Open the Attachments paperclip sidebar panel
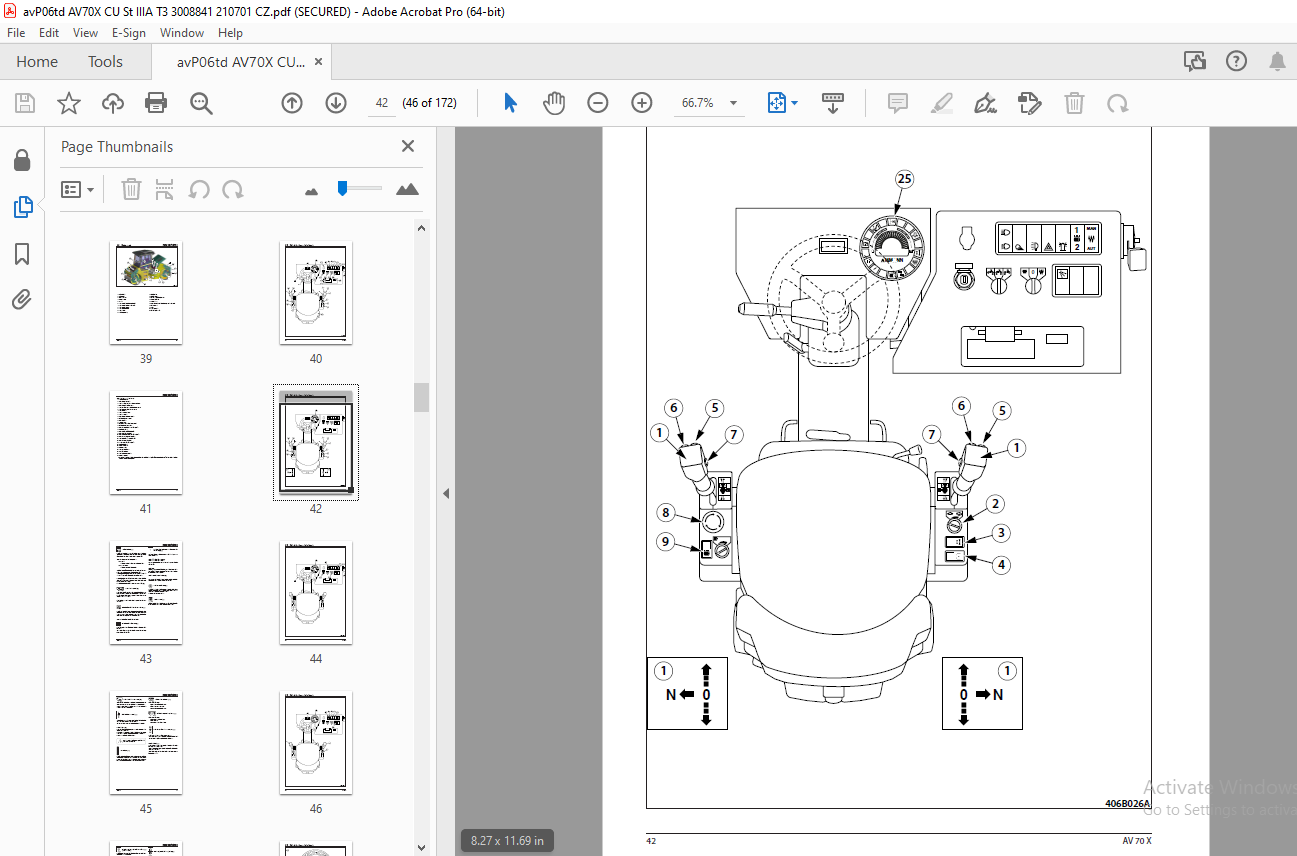This screenshot has width=1297, height=856. point(22,299)
